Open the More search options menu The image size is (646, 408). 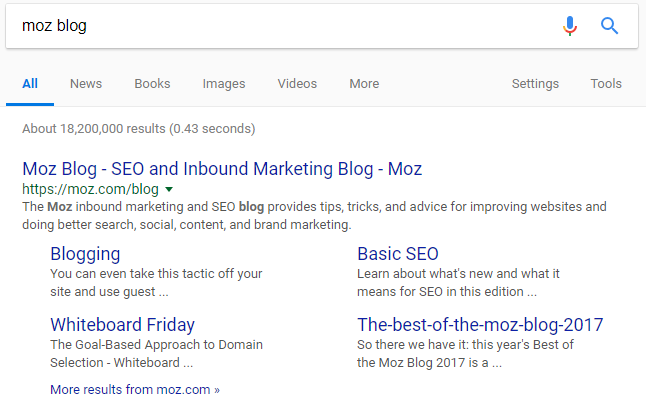[x=364, y=84]
